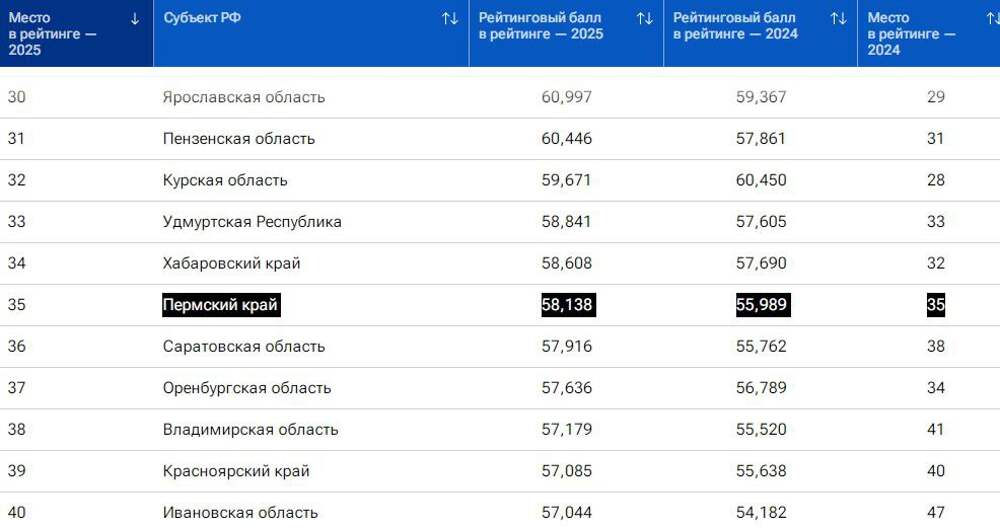Click on 'Красноярский край' in the list
The height and width of the screenshot is (528, 1000).
tap(236, 471)
